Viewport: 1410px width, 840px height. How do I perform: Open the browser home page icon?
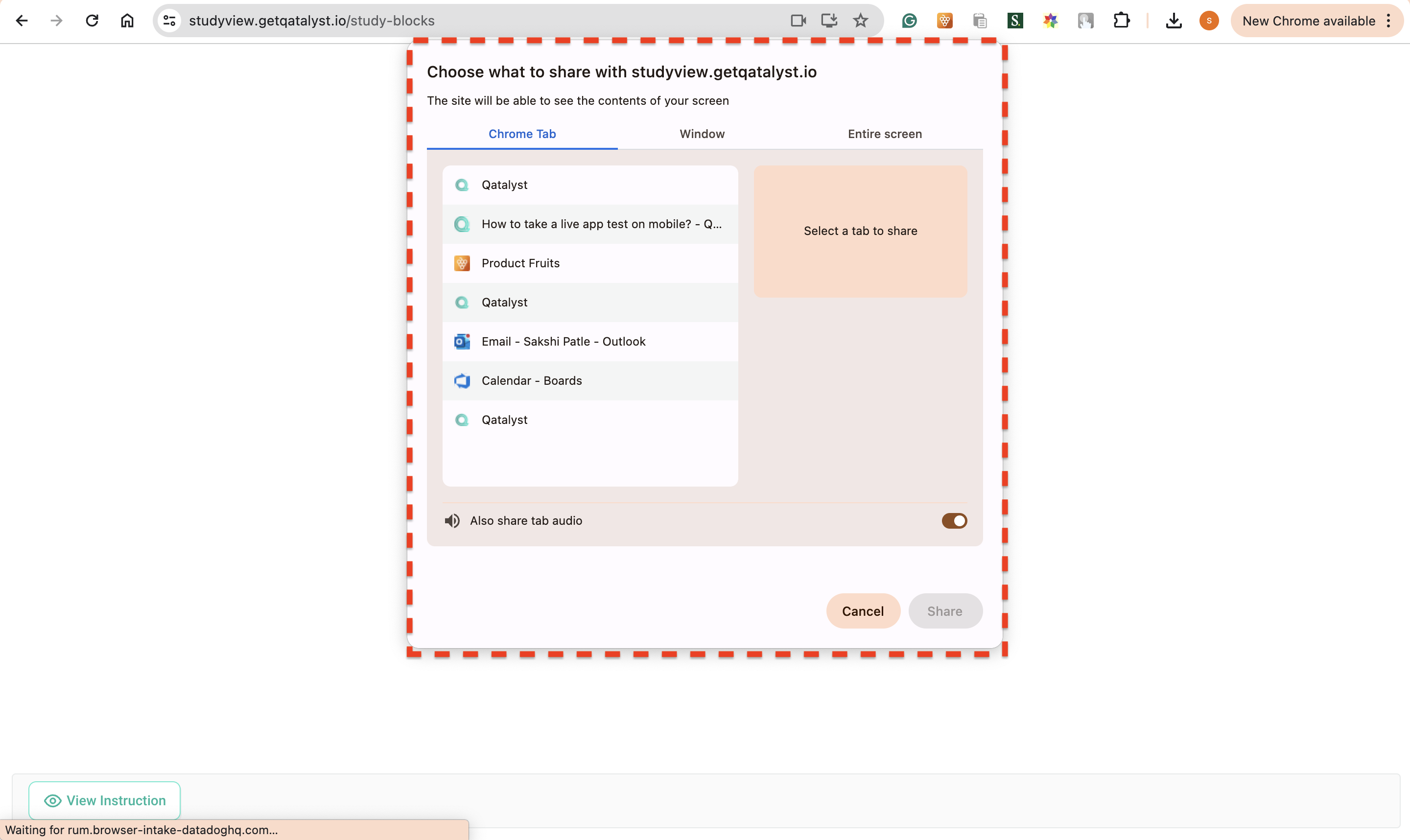click(x=127, y=21)
